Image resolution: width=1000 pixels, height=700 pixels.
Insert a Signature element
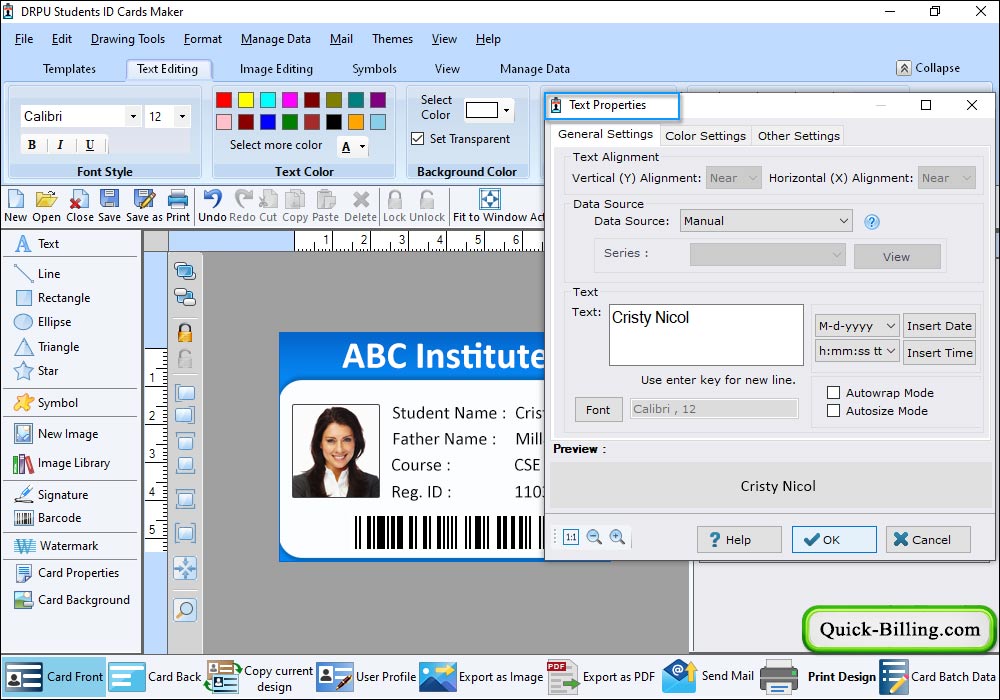coord(51,495)
